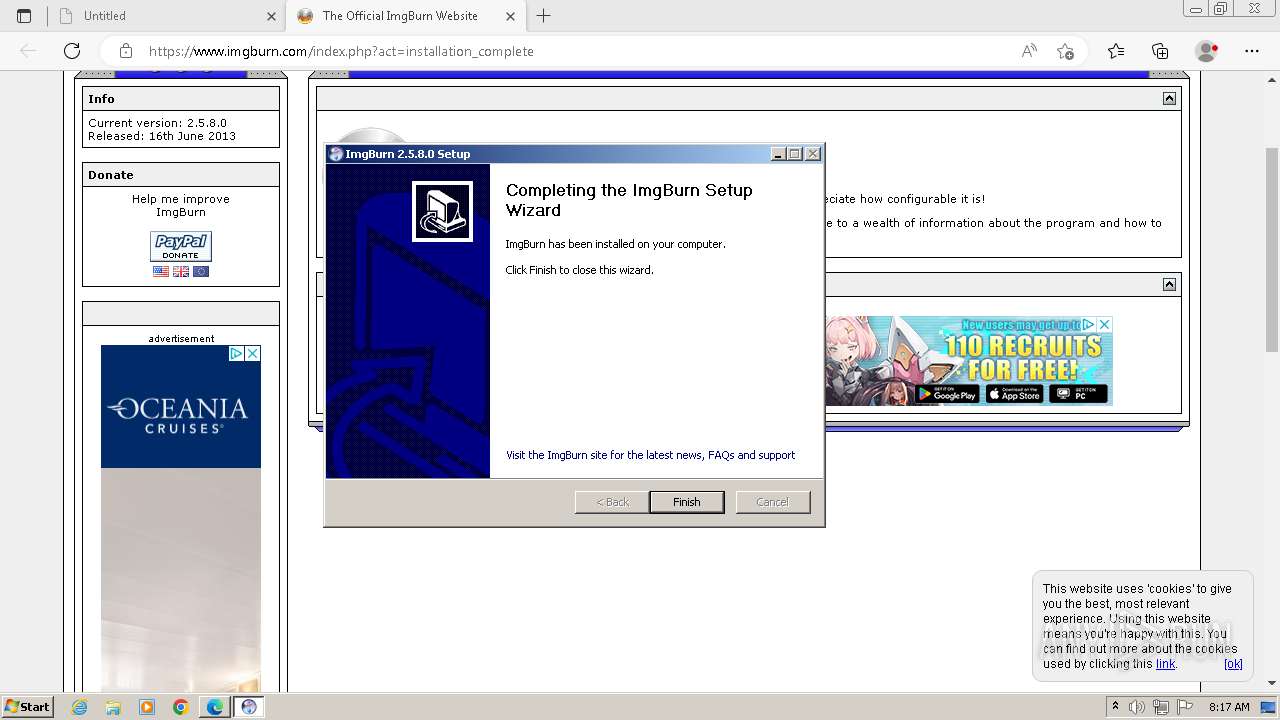Open the tab actions menu icon
1280x720 pixels.
click(24, 16)
